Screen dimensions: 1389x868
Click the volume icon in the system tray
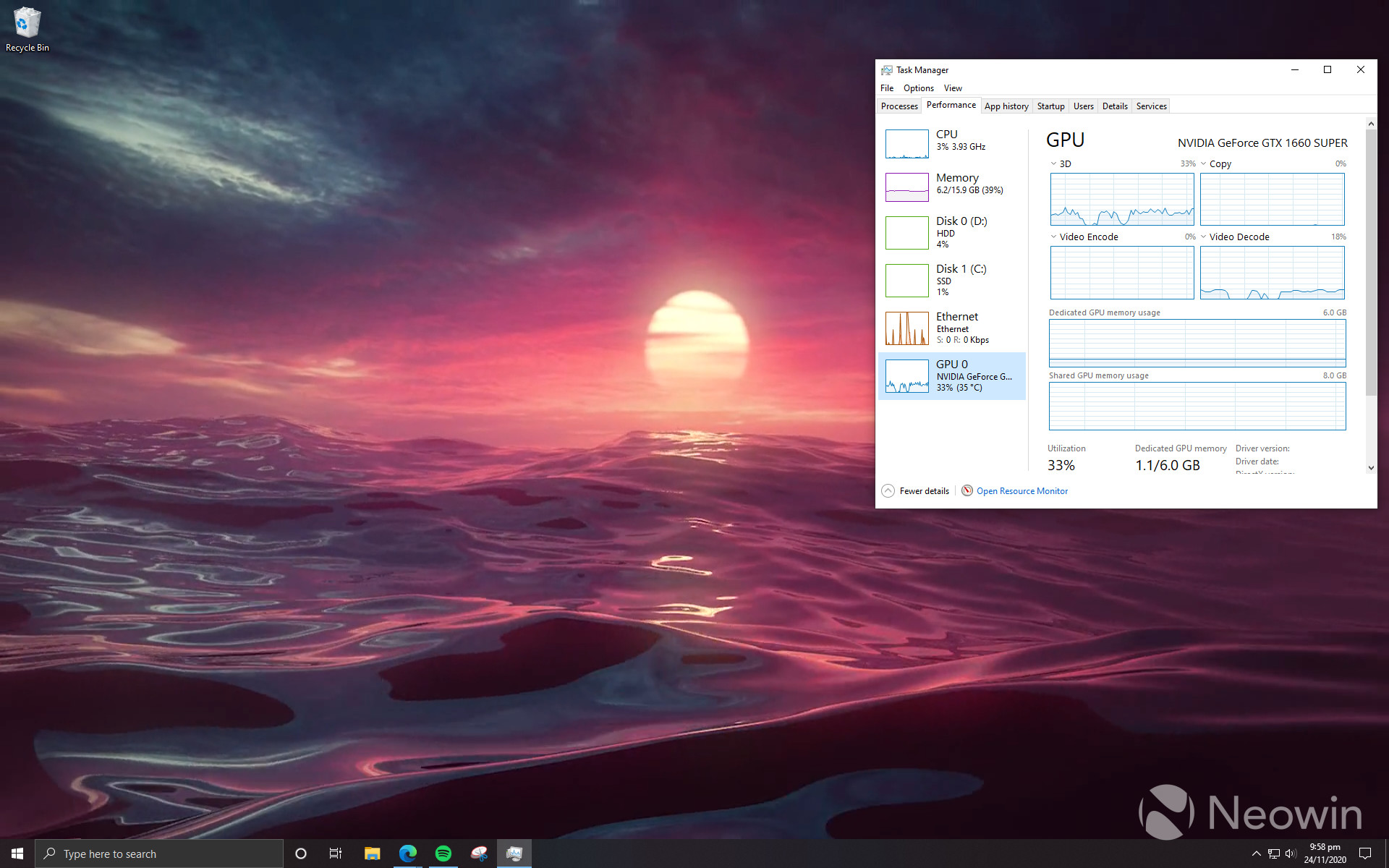(x=1292, y=854)
